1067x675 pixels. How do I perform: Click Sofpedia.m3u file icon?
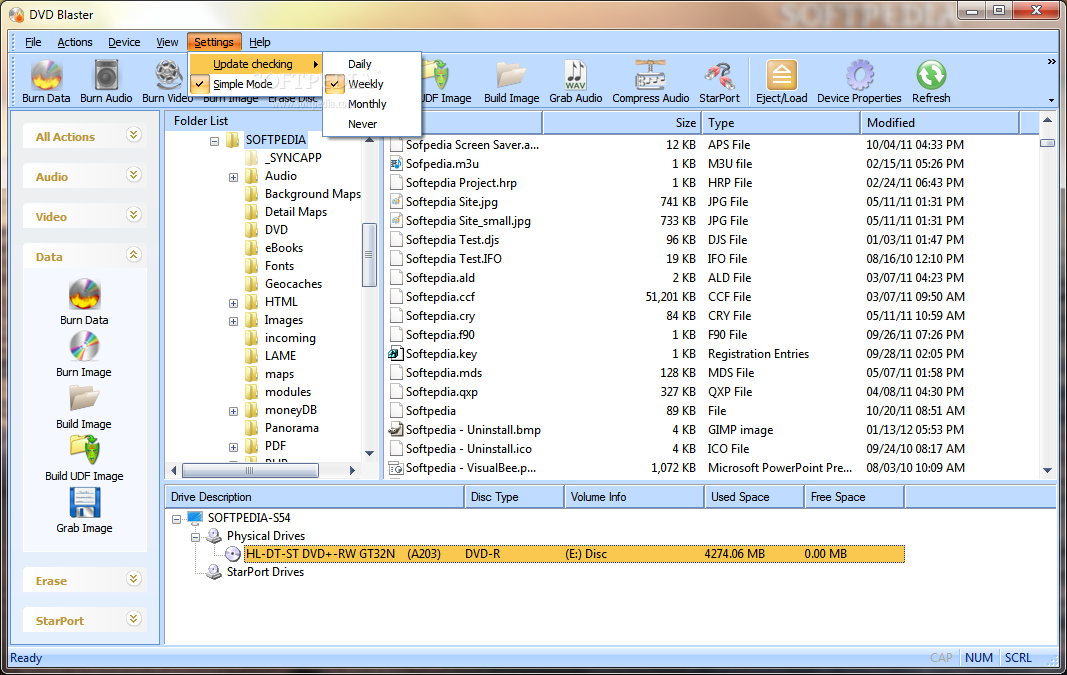pyautogui.click(x=396, y=164)
